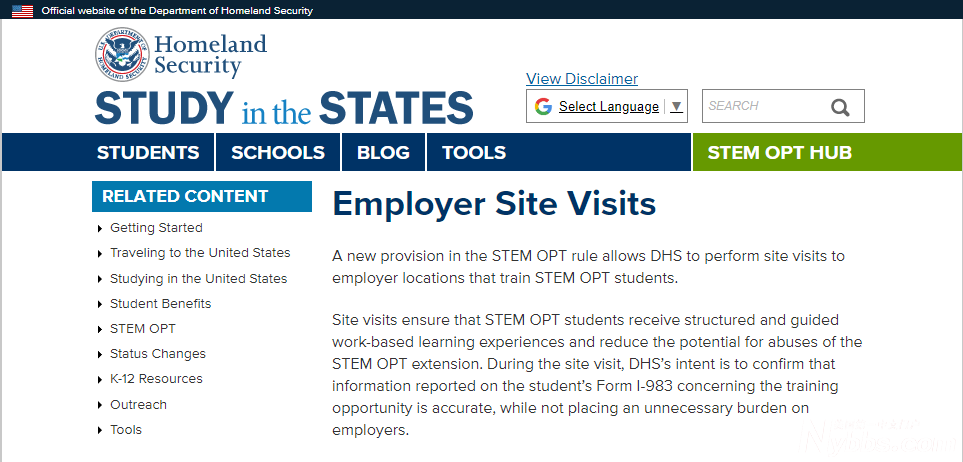The width and height of the screenshot is (963, 462).
Task: Click the Homeland Security seal logo
Action: coord(122,54)
